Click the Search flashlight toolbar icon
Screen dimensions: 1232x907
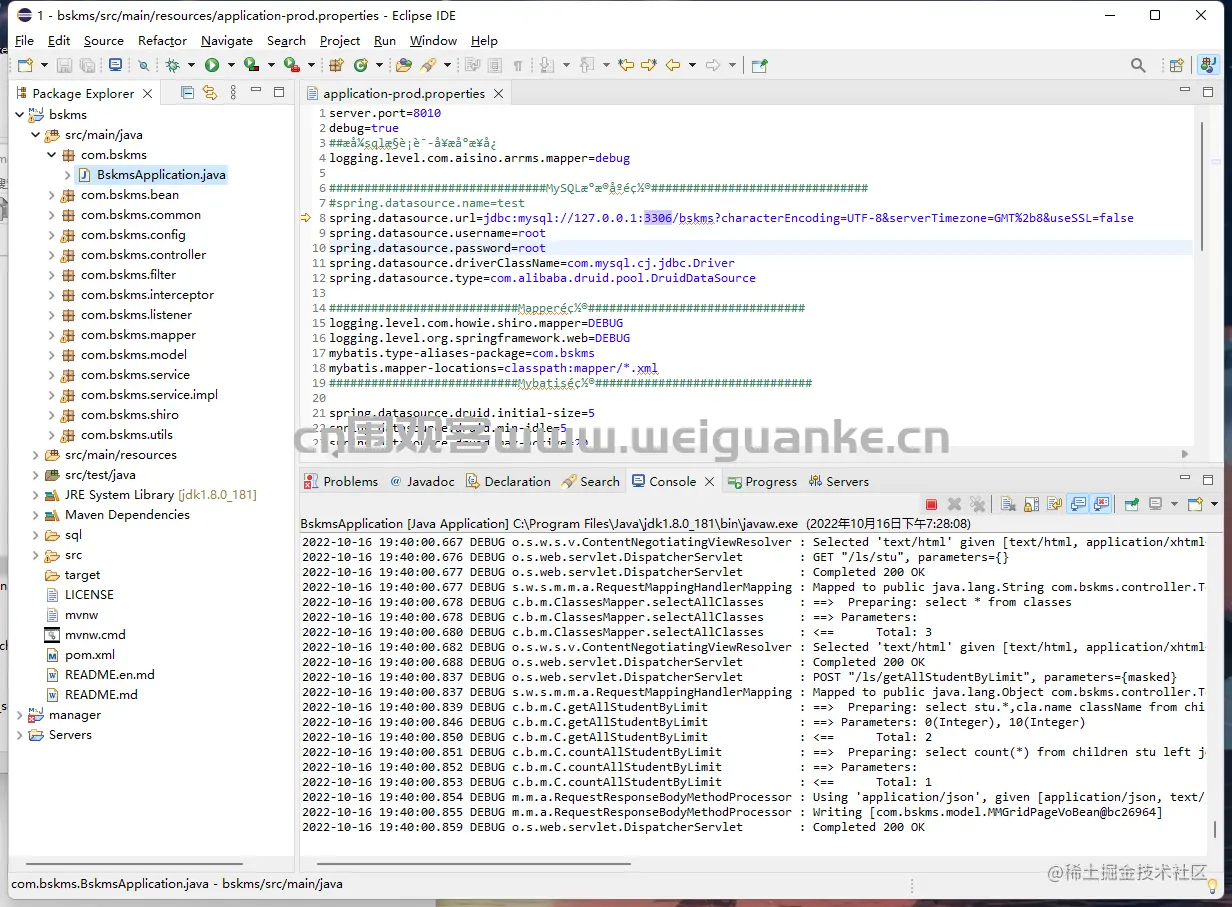pos(429,65)
